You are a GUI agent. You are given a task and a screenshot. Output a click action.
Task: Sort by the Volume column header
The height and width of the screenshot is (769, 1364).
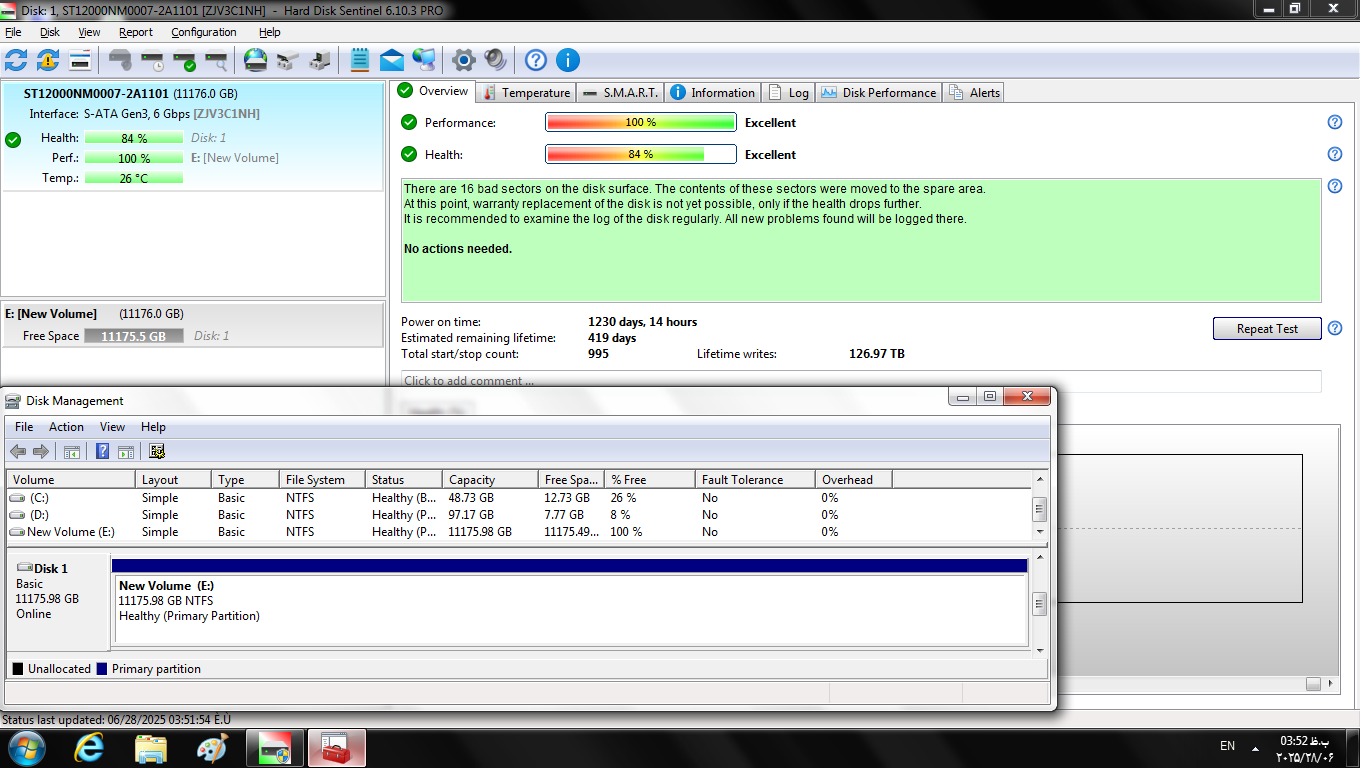[x=71, y=480]
